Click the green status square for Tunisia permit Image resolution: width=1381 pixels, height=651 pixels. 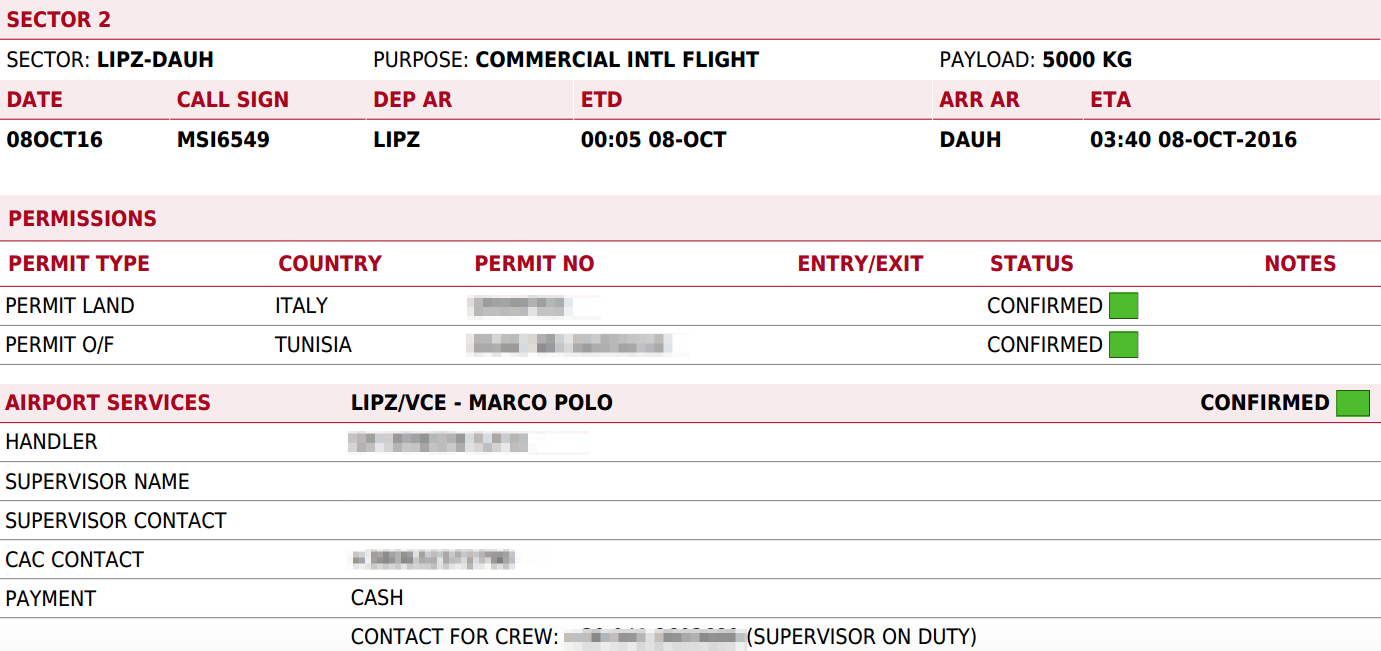[1123, 345]
